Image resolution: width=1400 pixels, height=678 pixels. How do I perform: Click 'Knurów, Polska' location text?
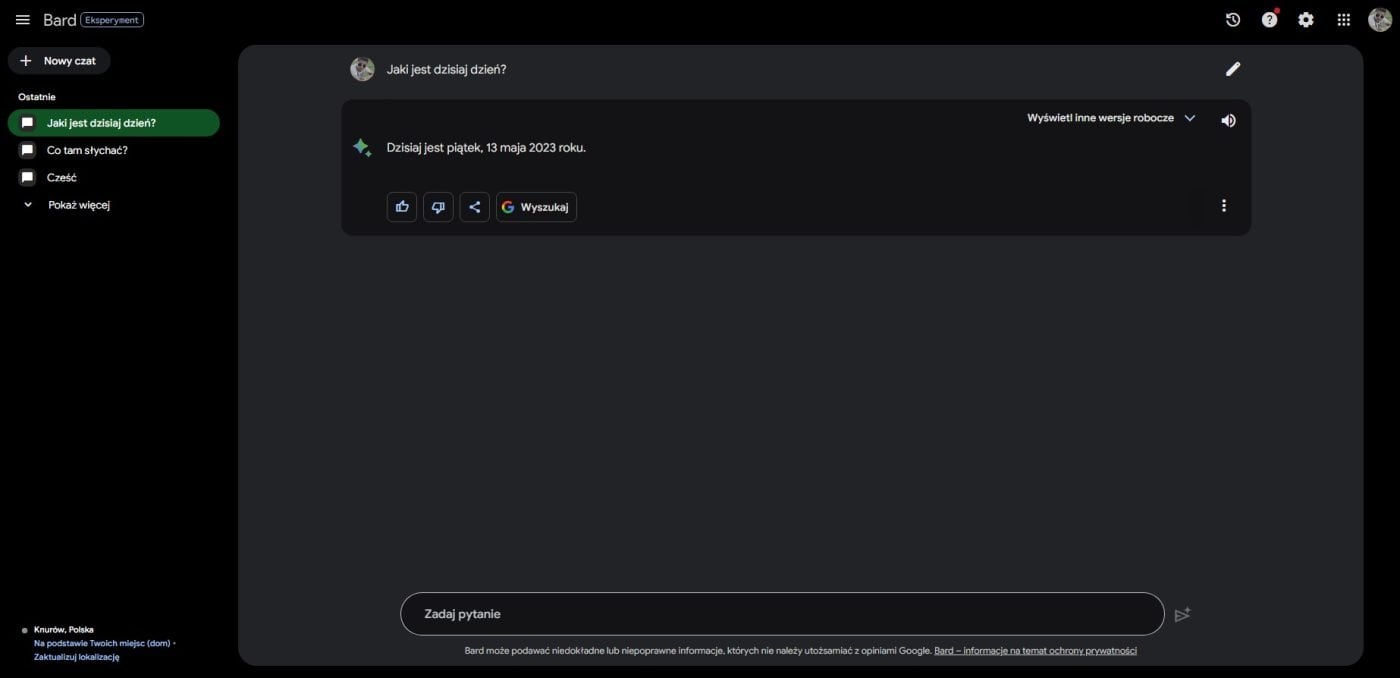[64, 630]
